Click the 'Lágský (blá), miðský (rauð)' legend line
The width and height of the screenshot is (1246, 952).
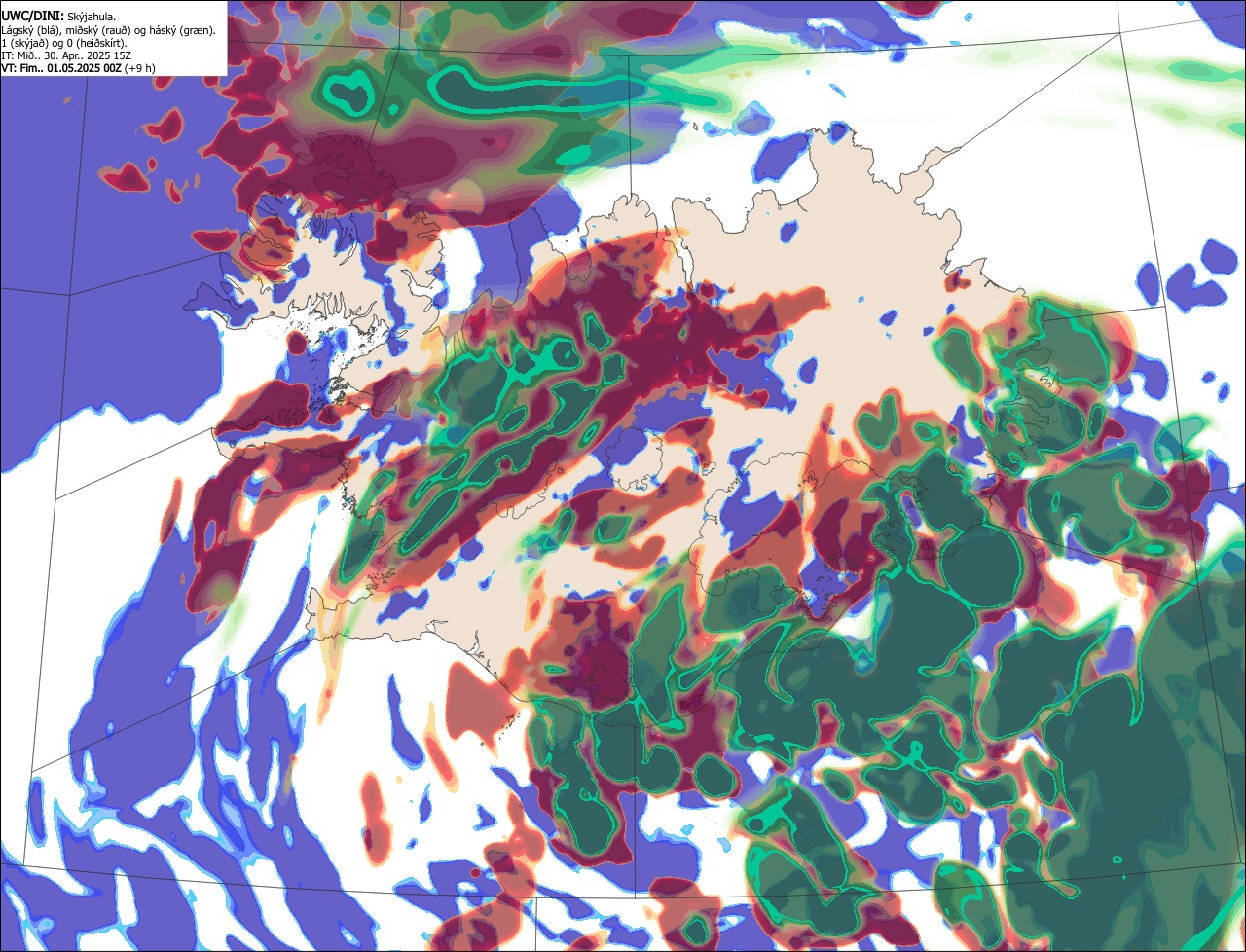[109, 30]
